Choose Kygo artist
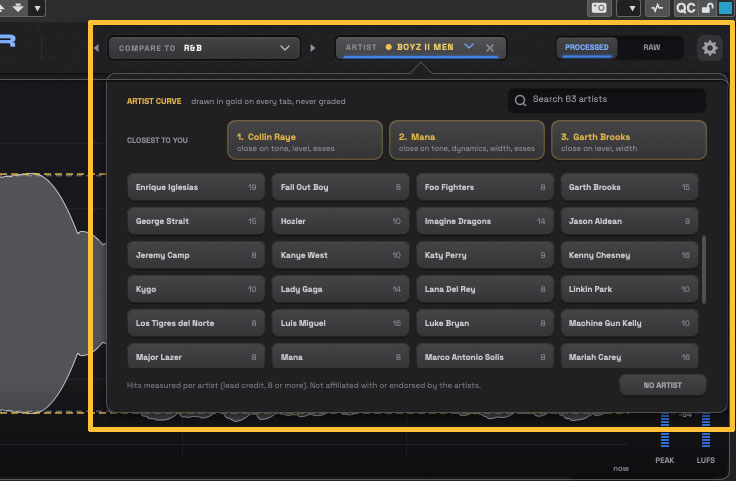 pos(196,289)
